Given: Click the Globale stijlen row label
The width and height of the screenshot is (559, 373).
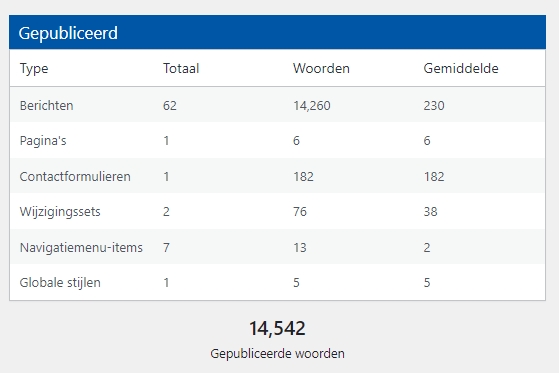Looking at the screenshot, I should [60, 283].
